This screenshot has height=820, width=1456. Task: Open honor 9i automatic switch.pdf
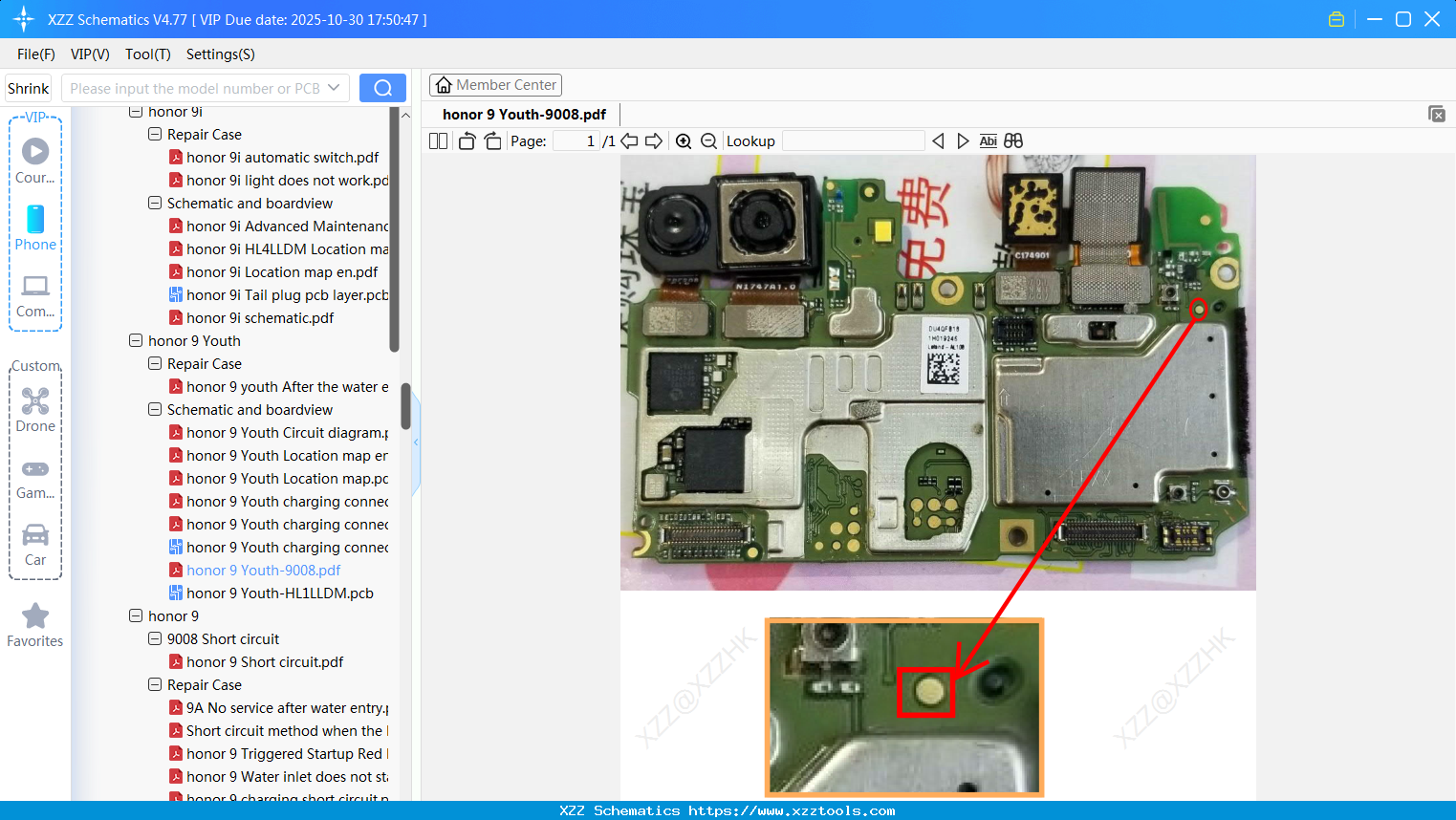coord(282,158)
